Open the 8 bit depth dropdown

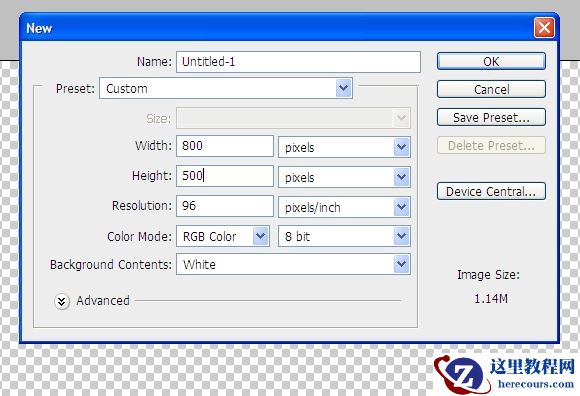point(344,236)
